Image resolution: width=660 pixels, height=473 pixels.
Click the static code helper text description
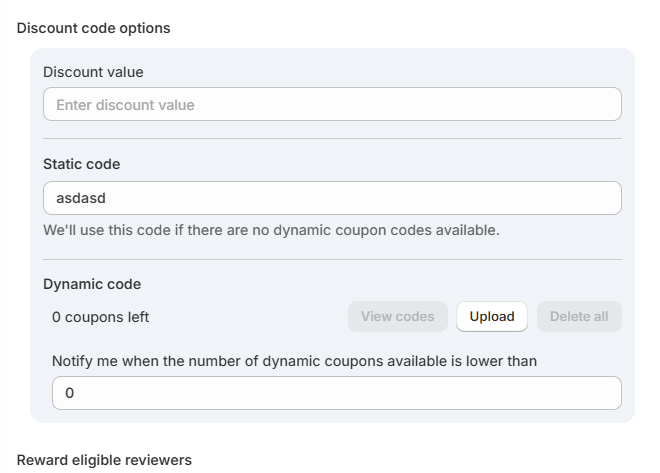click(x=270, y=230)
